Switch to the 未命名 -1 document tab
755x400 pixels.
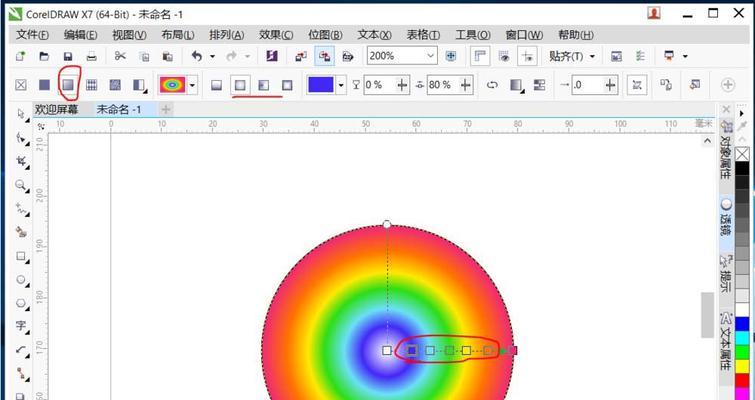click(119, 110)
